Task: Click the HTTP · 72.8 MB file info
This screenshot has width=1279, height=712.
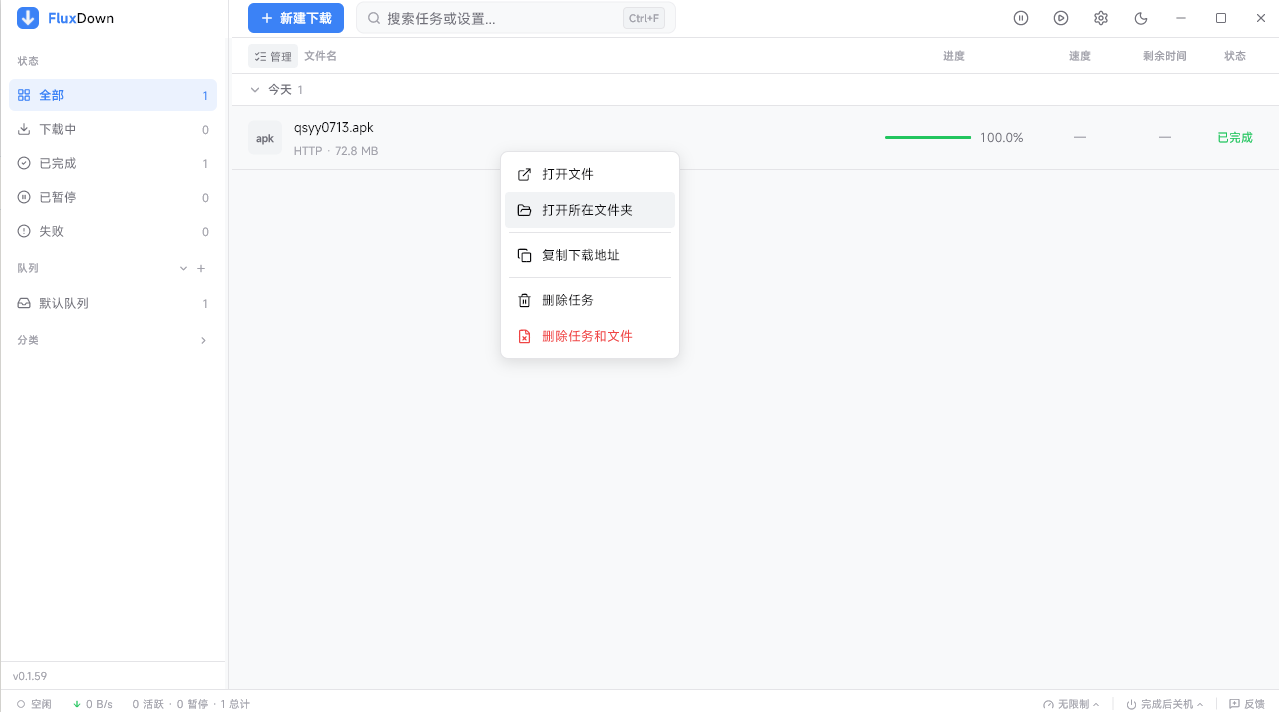Action: tap(336, 151)
